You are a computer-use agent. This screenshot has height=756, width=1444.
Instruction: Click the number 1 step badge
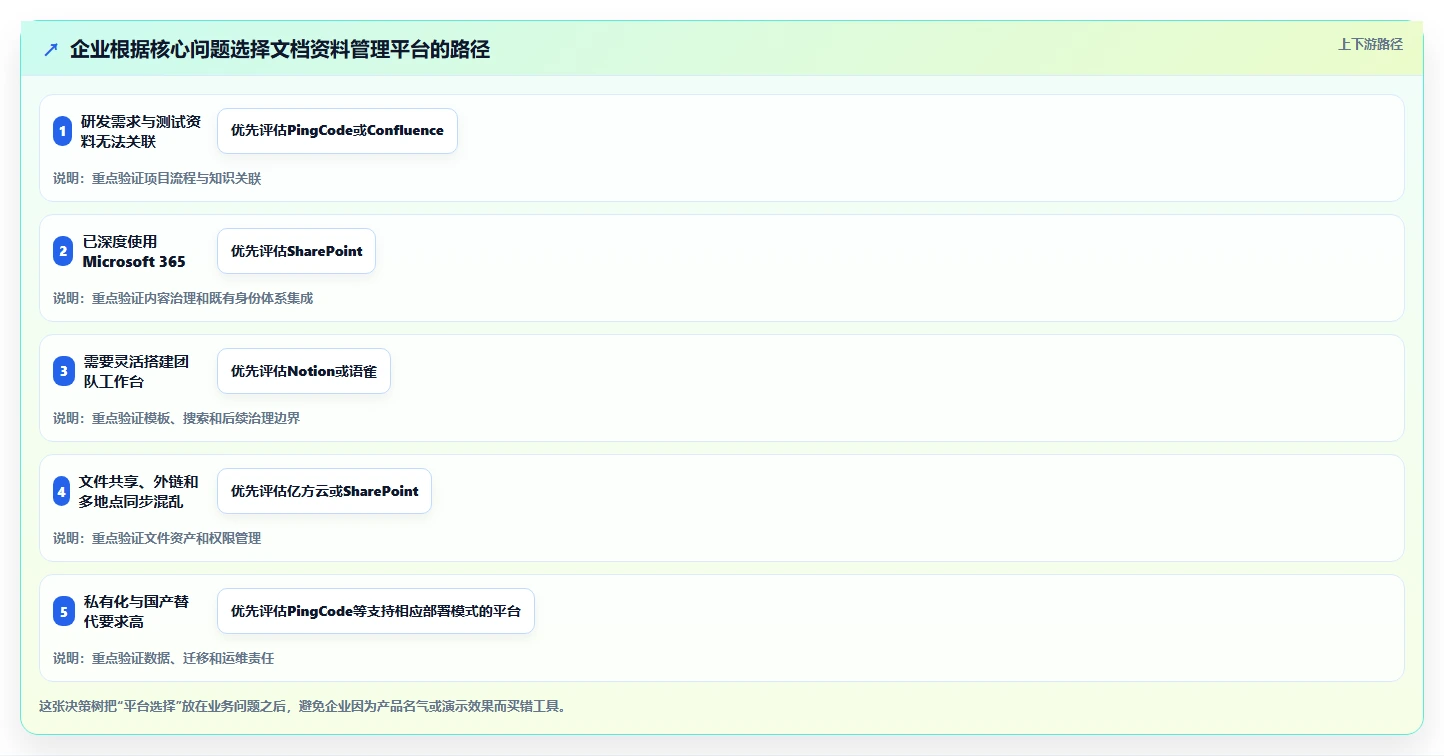coord(63,131)
